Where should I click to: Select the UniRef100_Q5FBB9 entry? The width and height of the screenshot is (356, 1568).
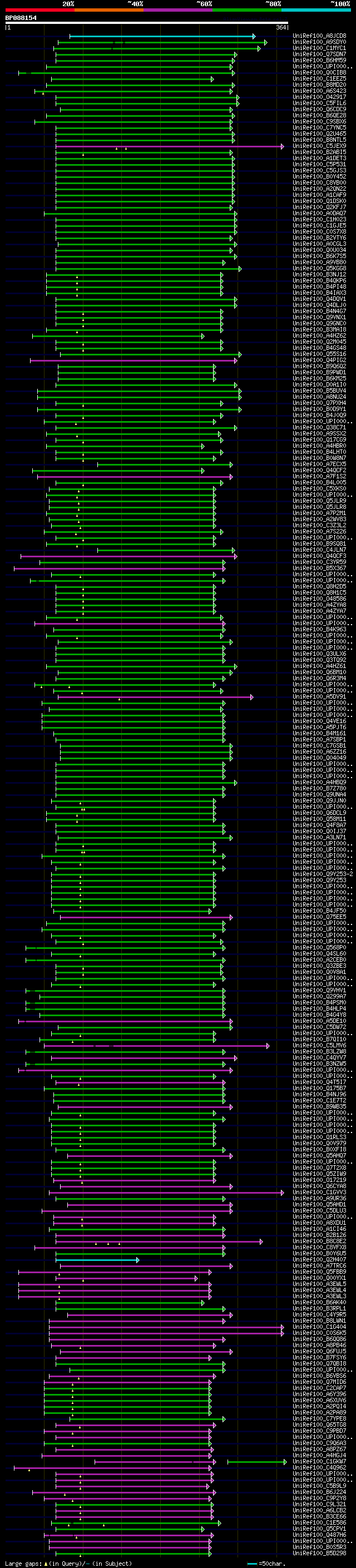(x=319, y=1272)
